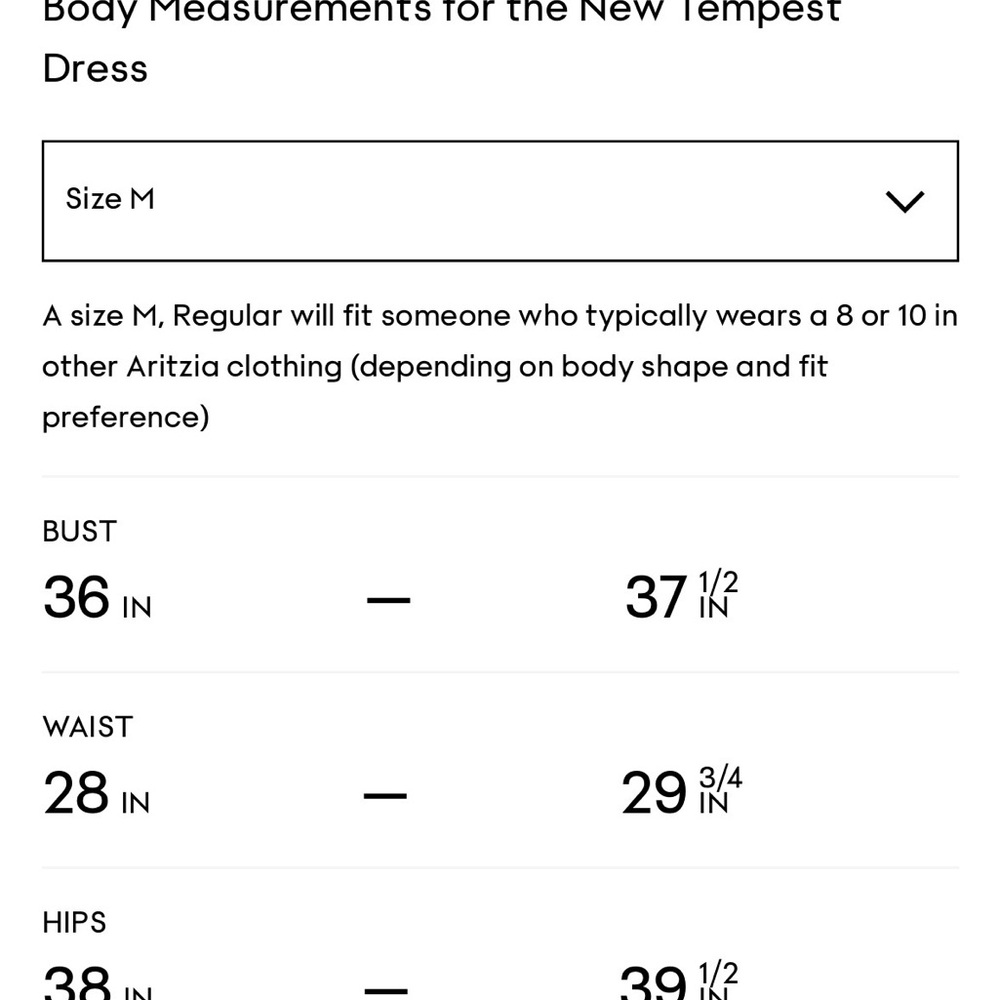Viewport: 1000px width, 1000px height.
Task: Click the dash between waist values
Action: 385,795
